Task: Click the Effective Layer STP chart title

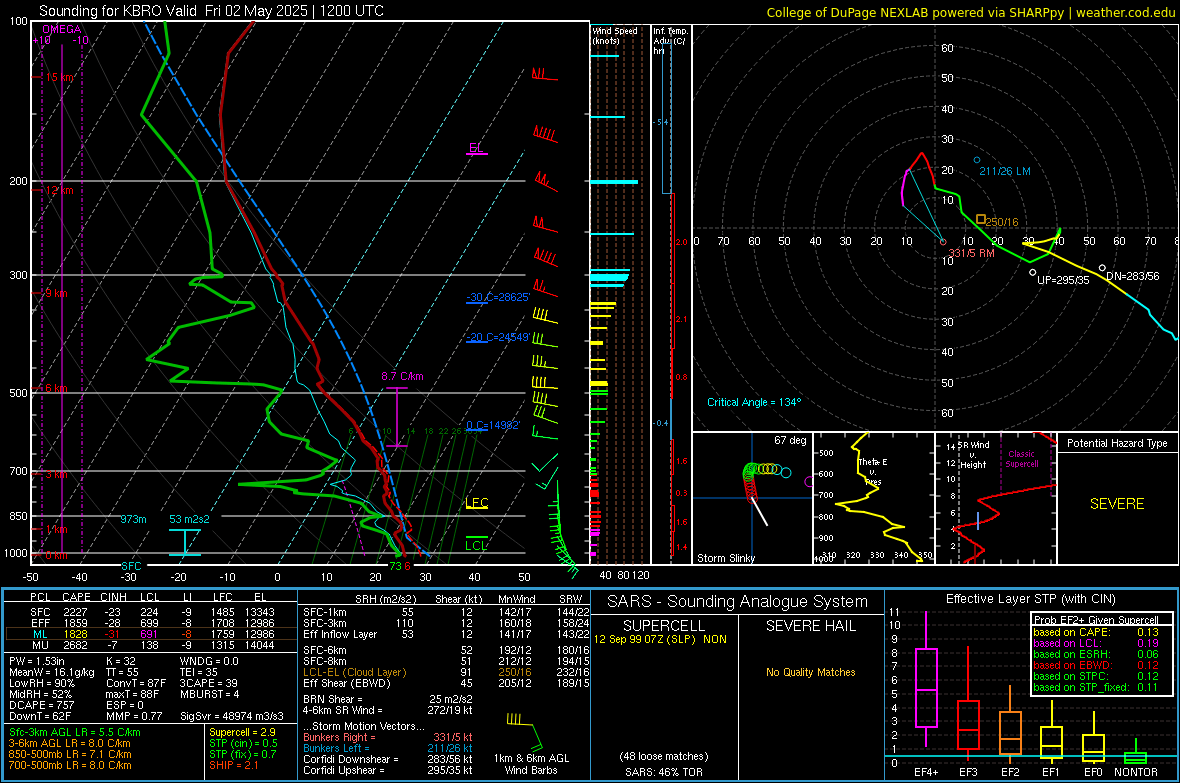Action: [x=1030, y=599]
